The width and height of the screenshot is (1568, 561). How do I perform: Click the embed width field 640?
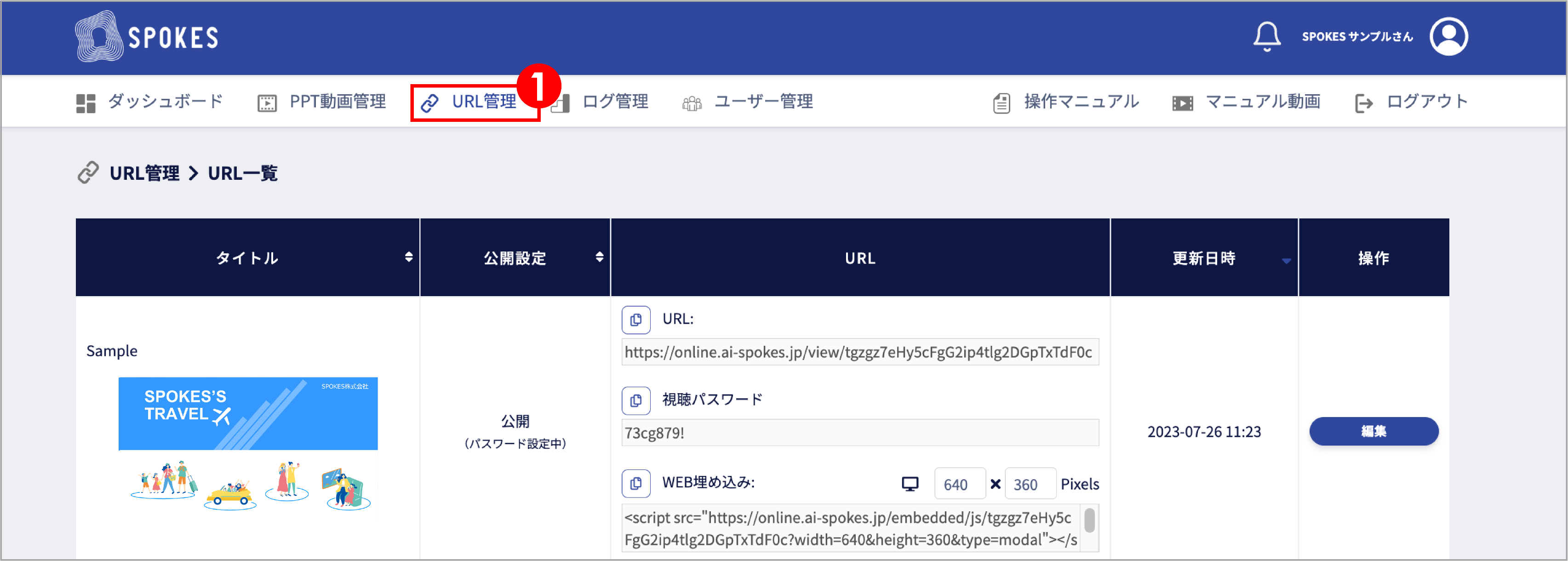coord(959,484)
